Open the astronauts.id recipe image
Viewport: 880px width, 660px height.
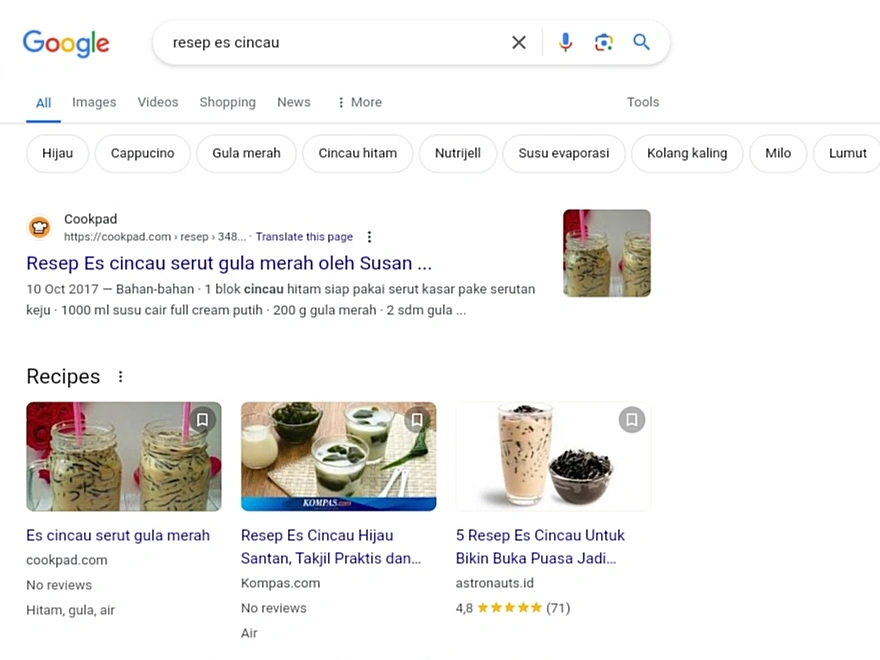click(x=553, y=456)
